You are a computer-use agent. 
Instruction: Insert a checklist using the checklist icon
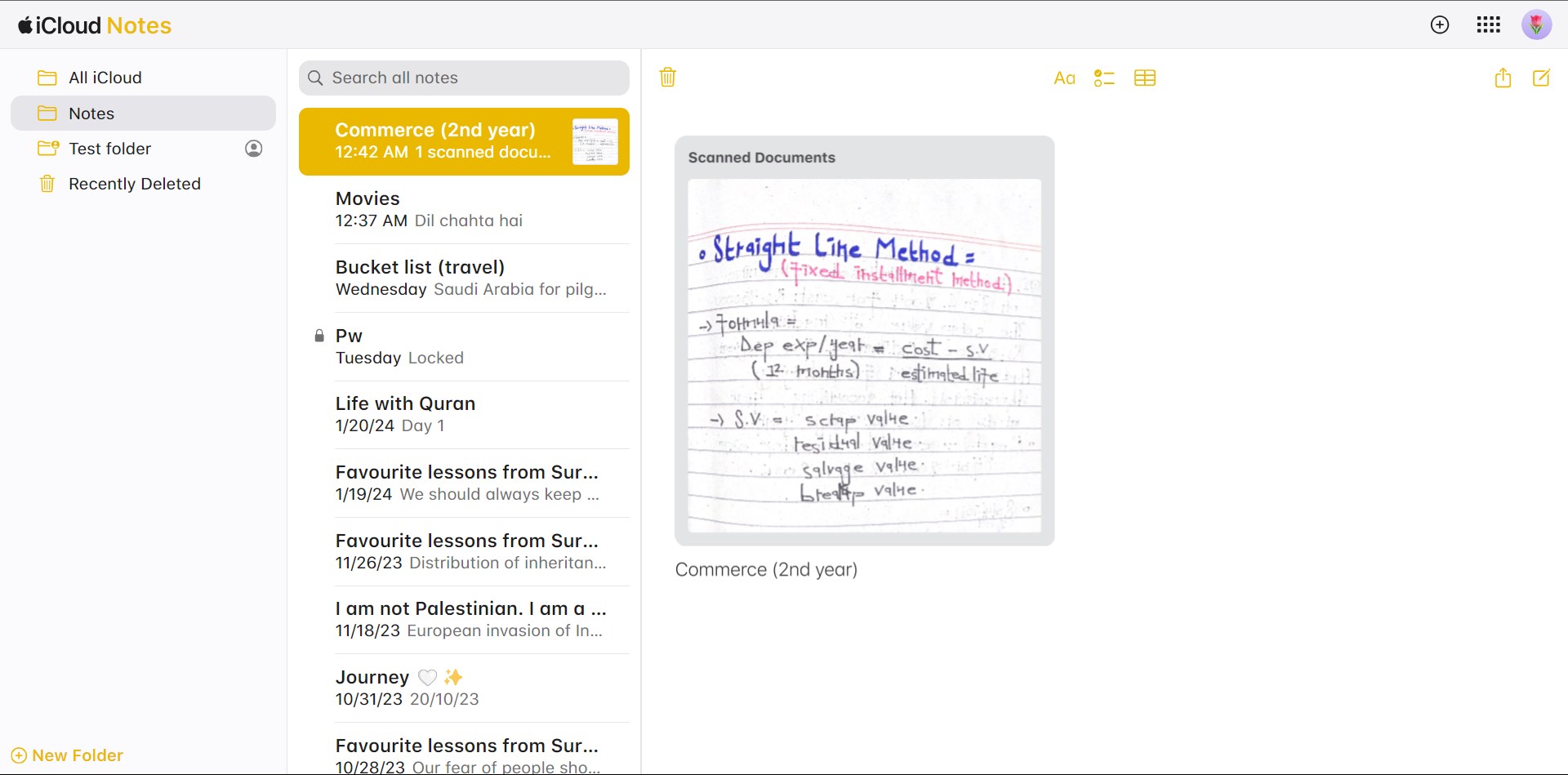[x=1104, y=78]
